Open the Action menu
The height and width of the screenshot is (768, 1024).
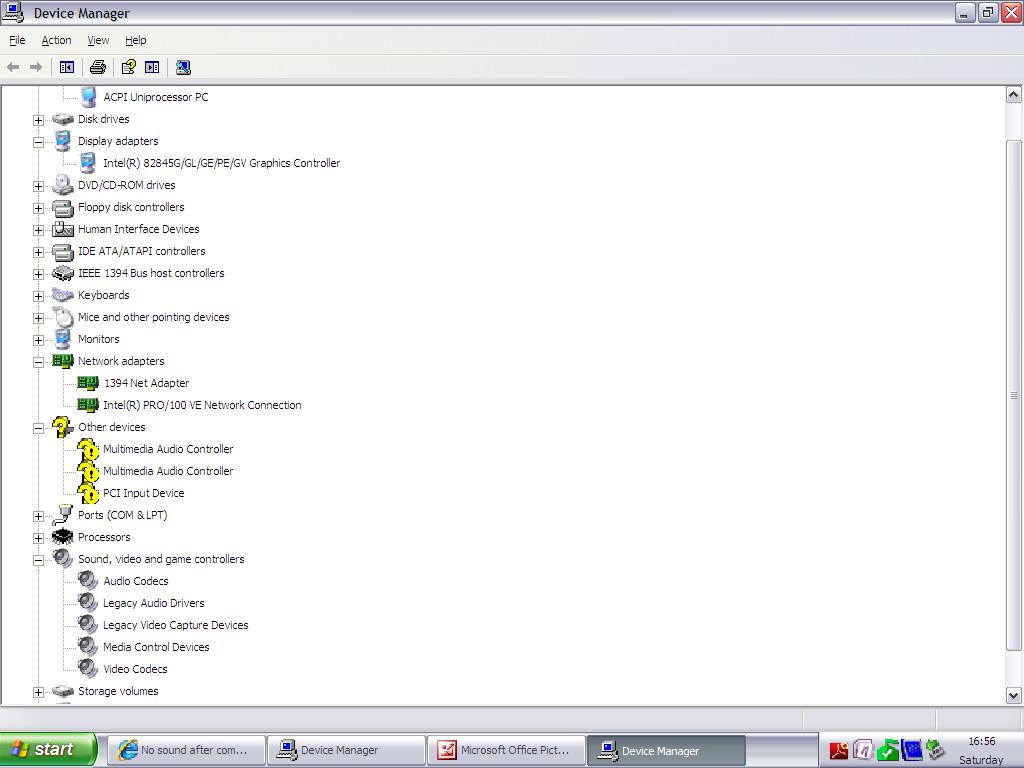click(x=56, y=40)
